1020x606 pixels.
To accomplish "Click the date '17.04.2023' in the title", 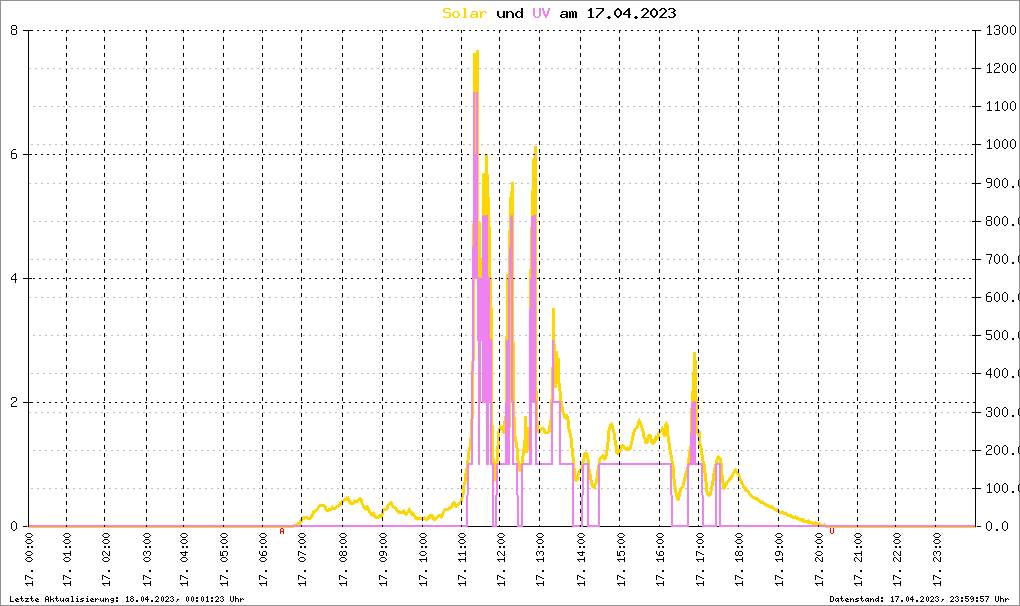I will pos(631,13).
